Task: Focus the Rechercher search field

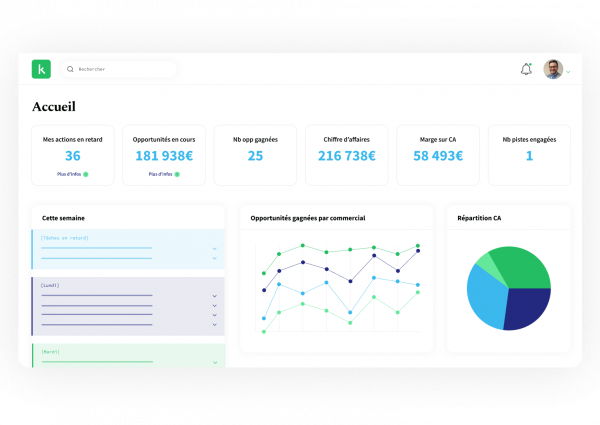Action: (x=119, y=69)
